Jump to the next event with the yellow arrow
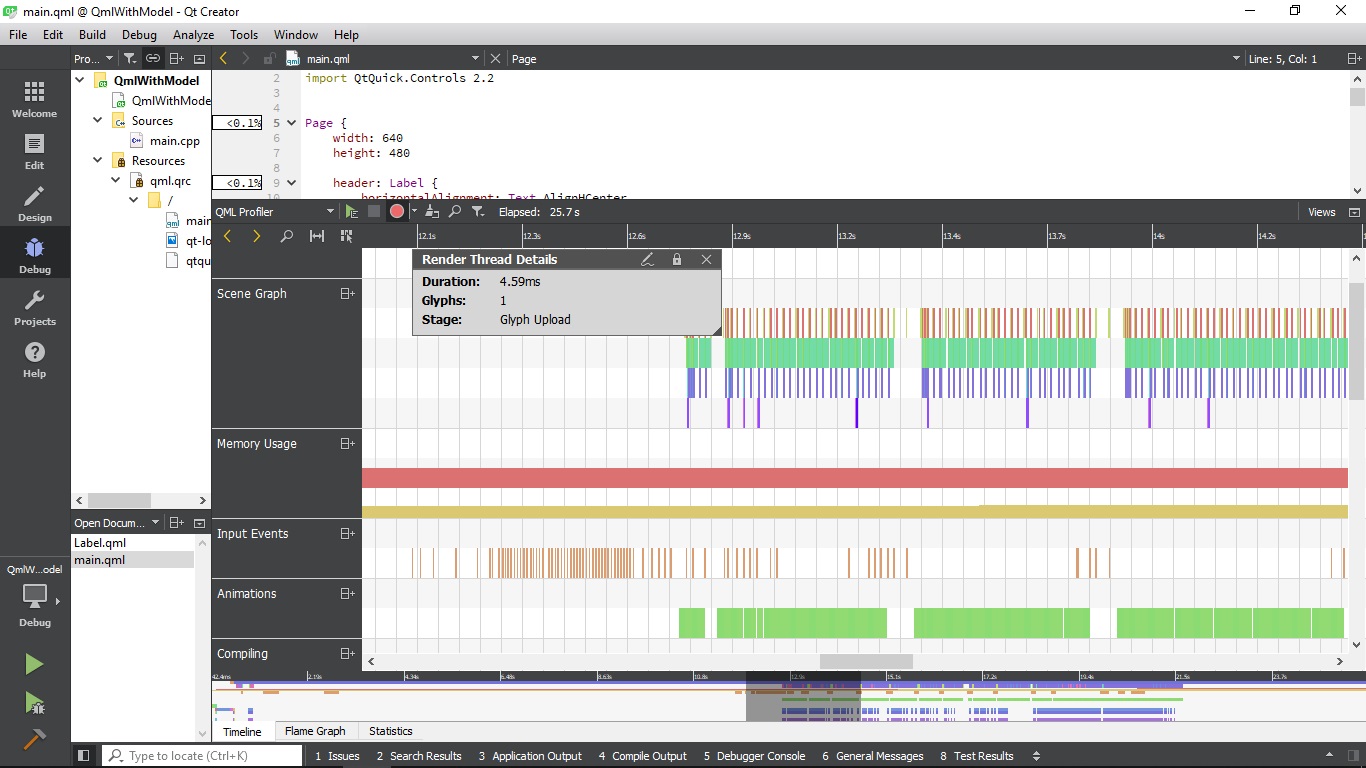The image size is (1366, 768). click(x=257, y=236)
